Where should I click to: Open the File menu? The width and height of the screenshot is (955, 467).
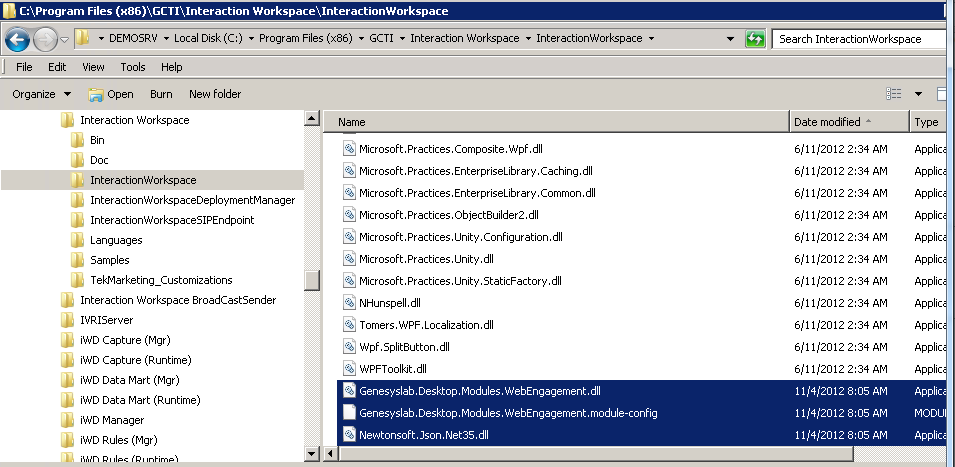tap(25, 67)
